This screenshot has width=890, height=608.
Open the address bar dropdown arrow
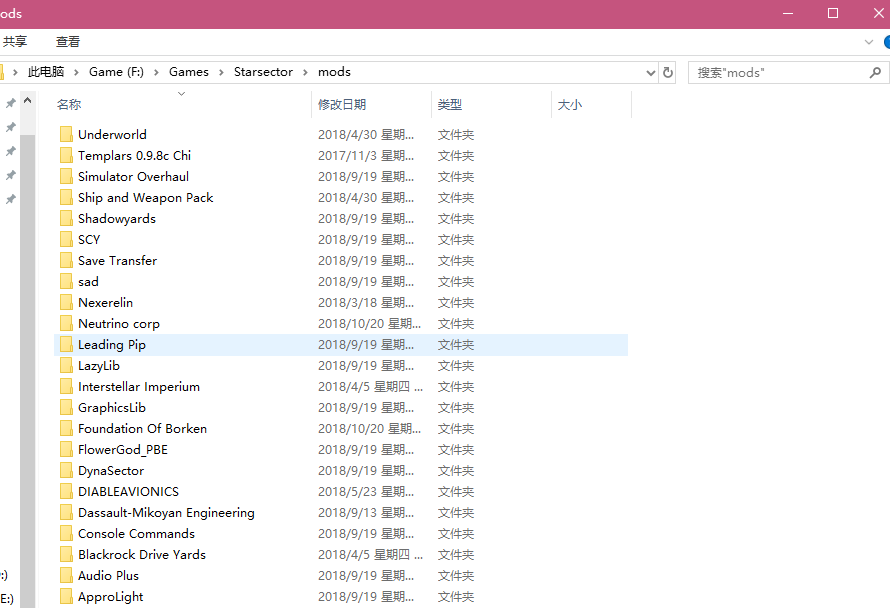(x=651, y=71)
